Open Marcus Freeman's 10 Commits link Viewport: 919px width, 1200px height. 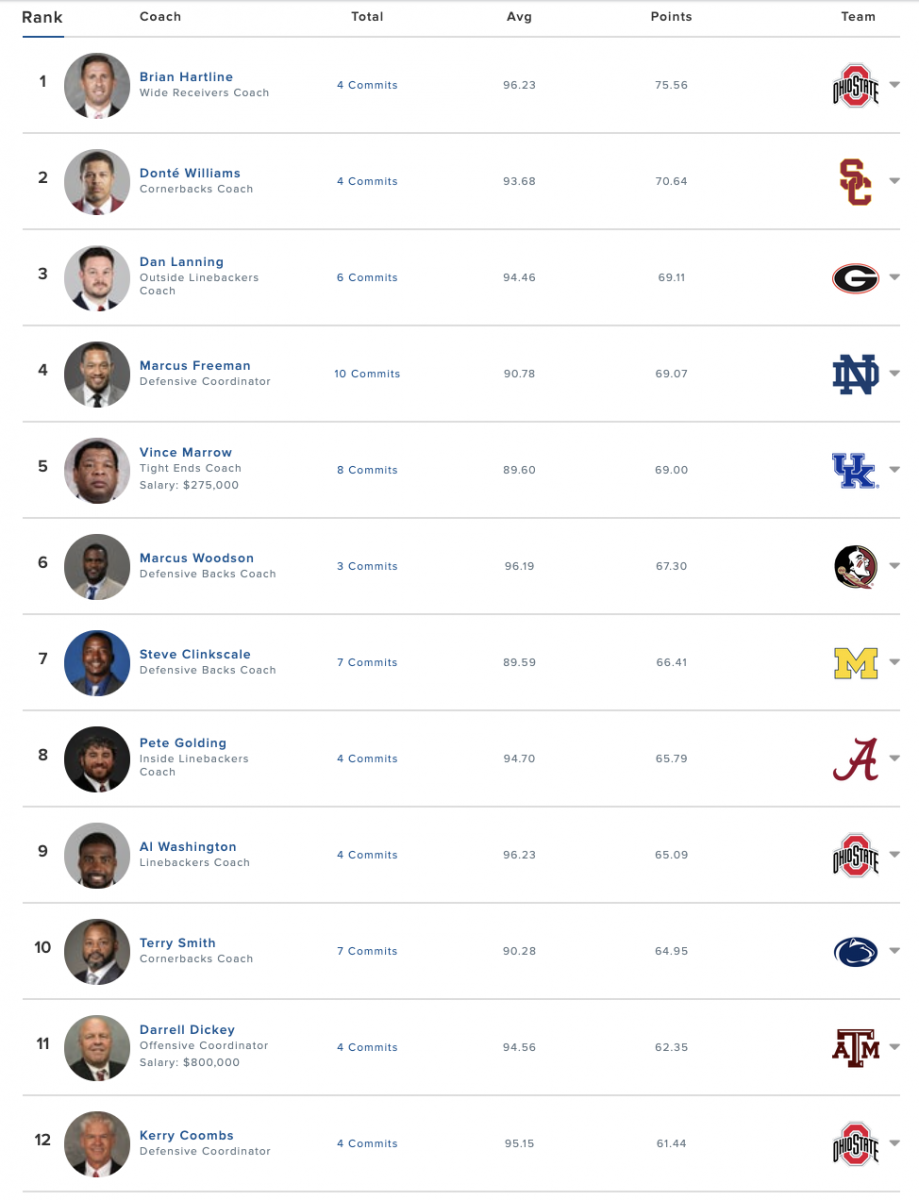367,374
